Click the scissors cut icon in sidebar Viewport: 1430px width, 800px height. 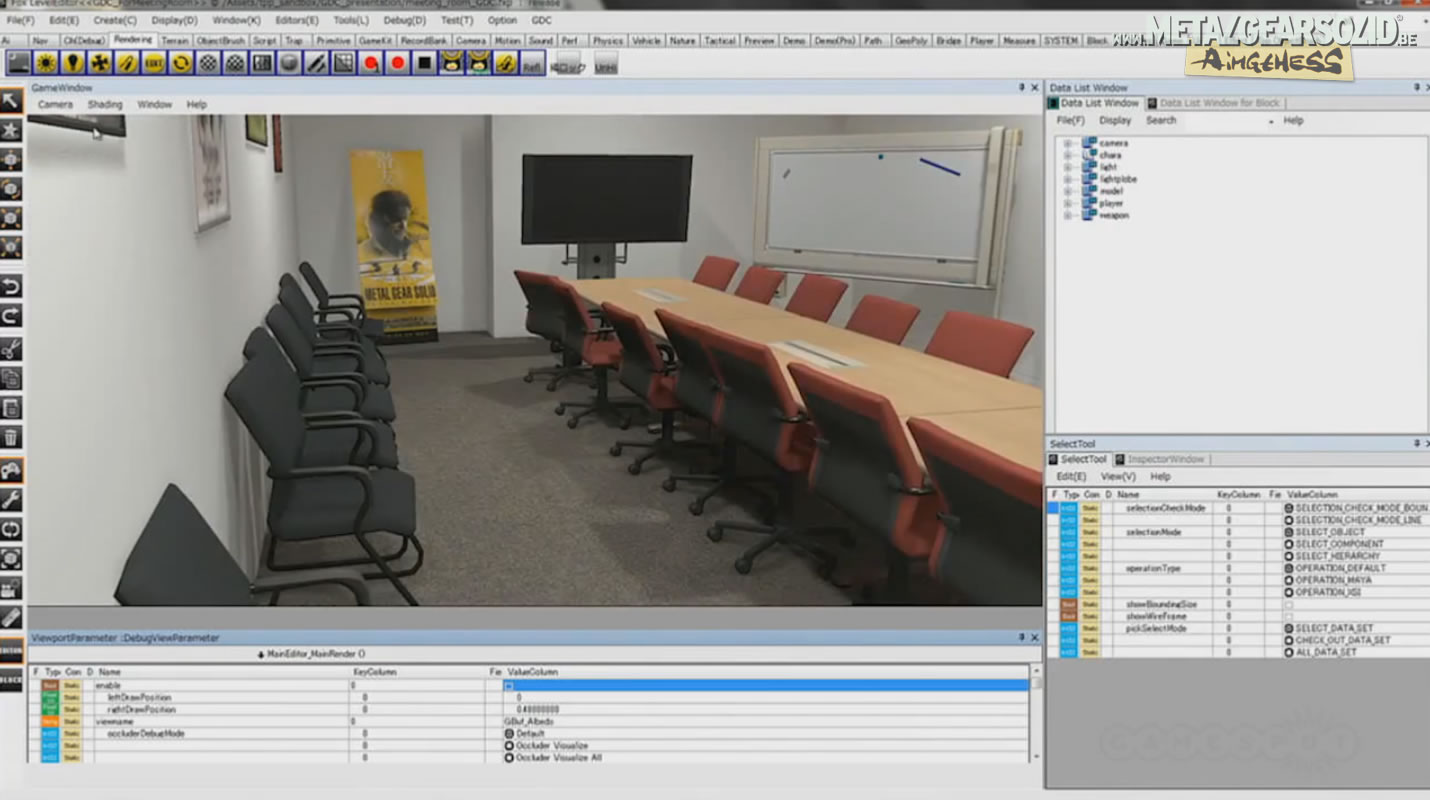[x=11, y=349]
